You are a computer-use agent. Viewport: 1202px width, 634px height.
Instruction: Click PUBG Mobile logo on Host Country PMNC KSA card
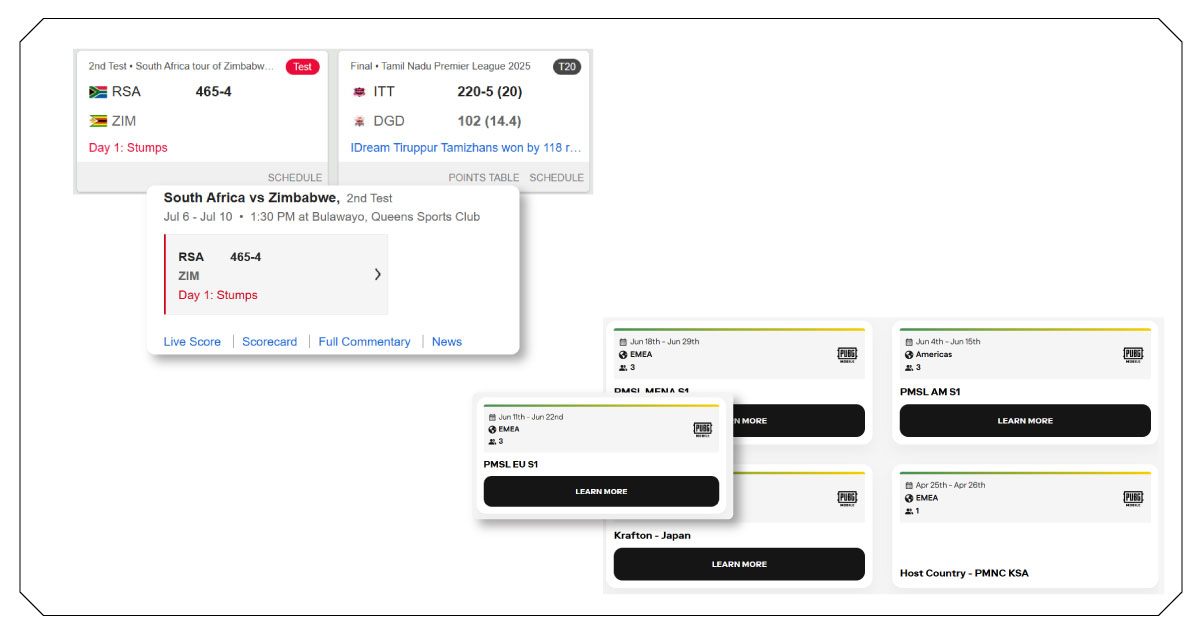point(1133,499)
